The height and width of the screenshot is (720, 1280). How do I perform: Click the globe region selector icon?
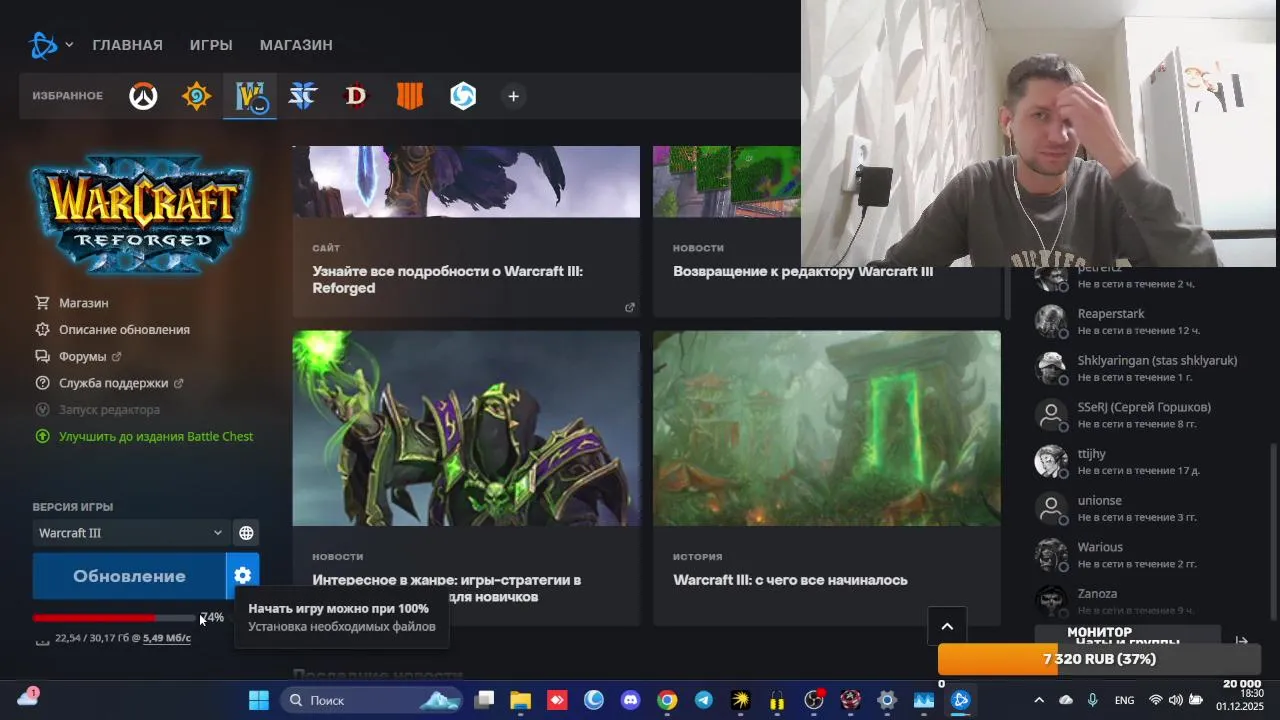click(246, 533)
